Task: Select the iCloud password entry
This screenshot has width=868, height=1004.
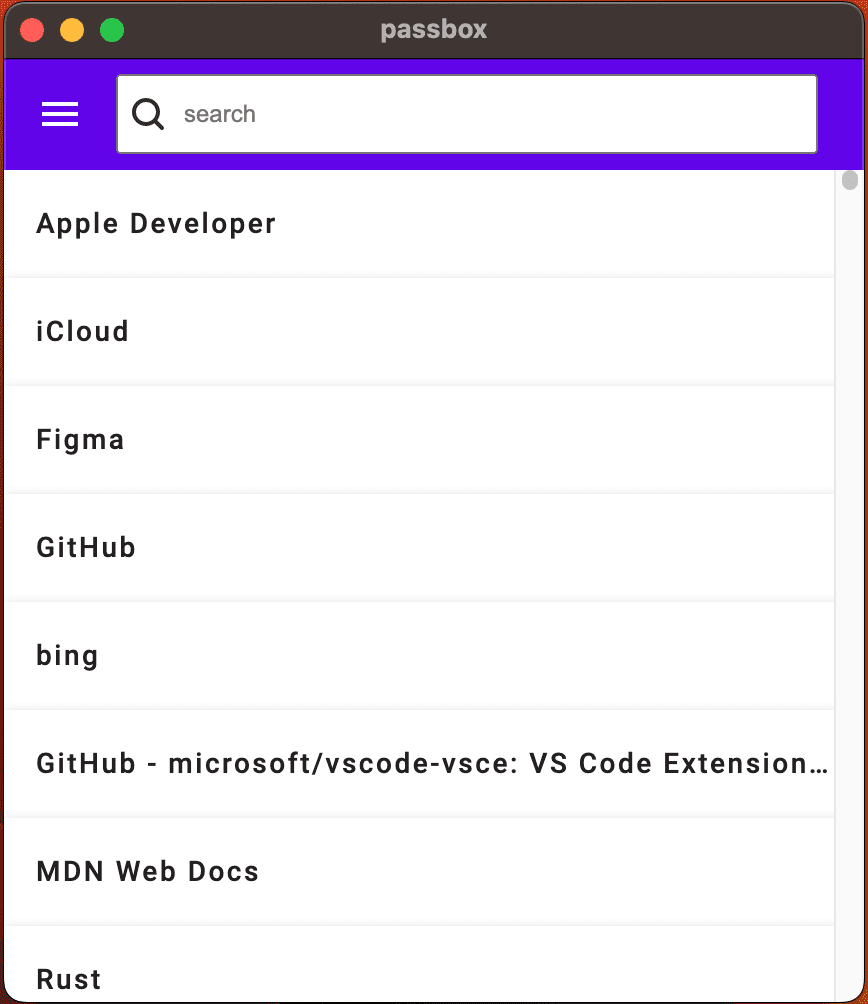Action: pyautogui.click(x=419, y=332)
